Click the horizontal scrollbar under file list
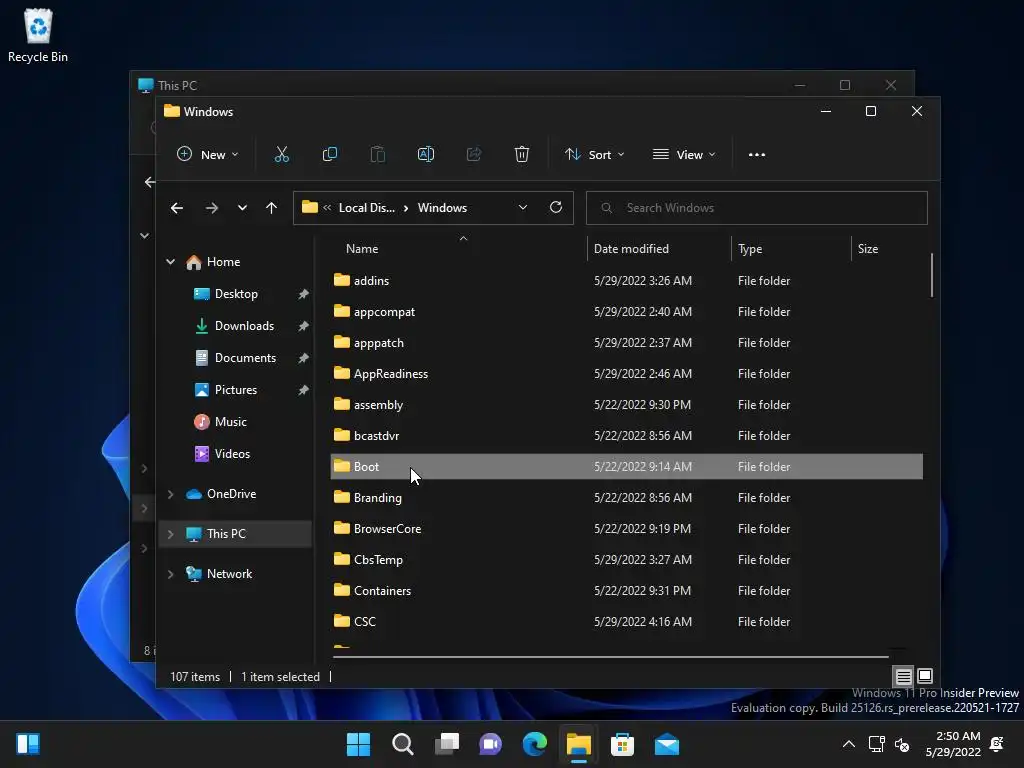Image resolution: width=1024 pixels, height=768 pixels. pos(610,656)
